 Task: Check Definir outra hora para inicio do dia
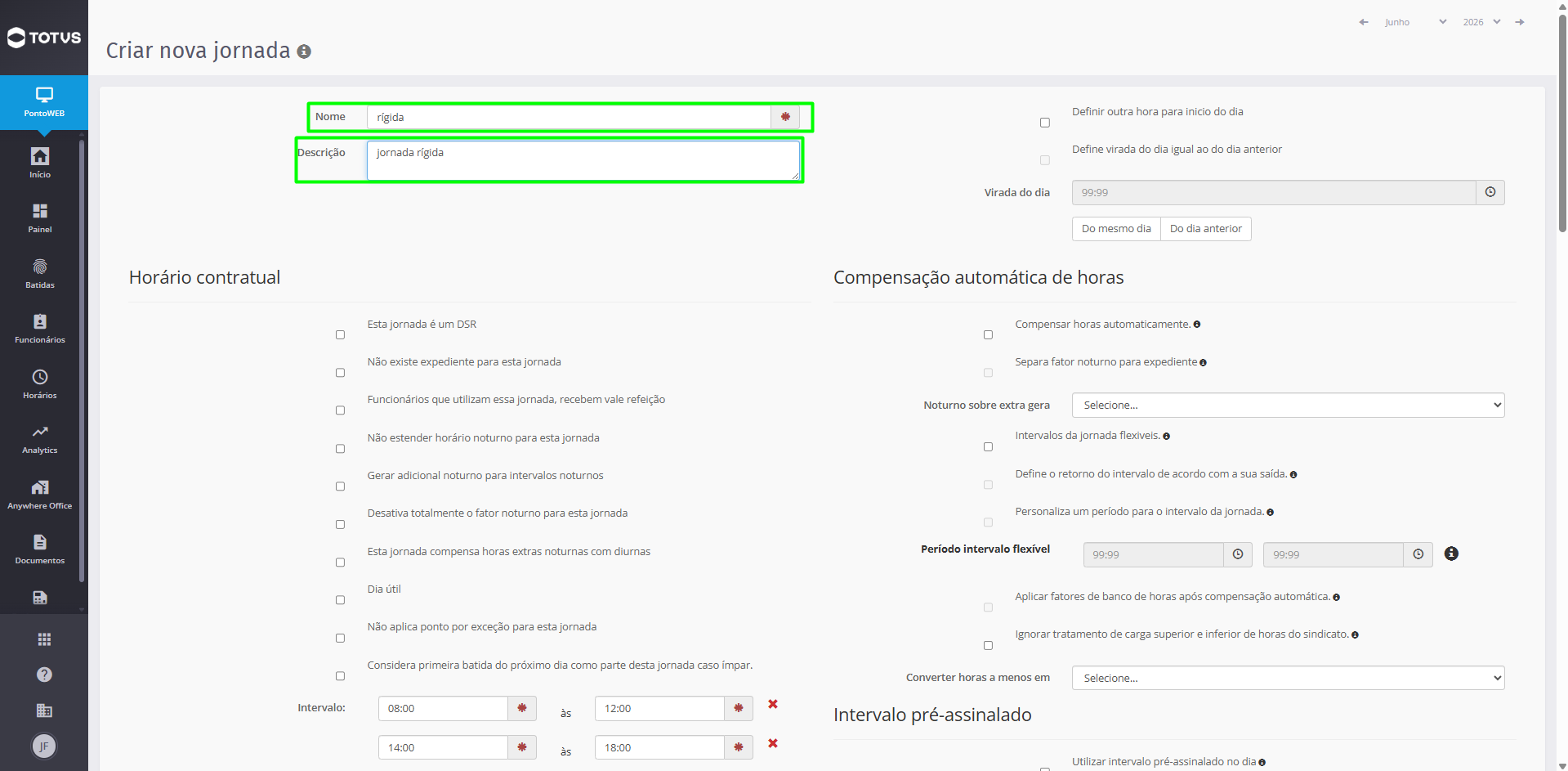pos(1044,123)
